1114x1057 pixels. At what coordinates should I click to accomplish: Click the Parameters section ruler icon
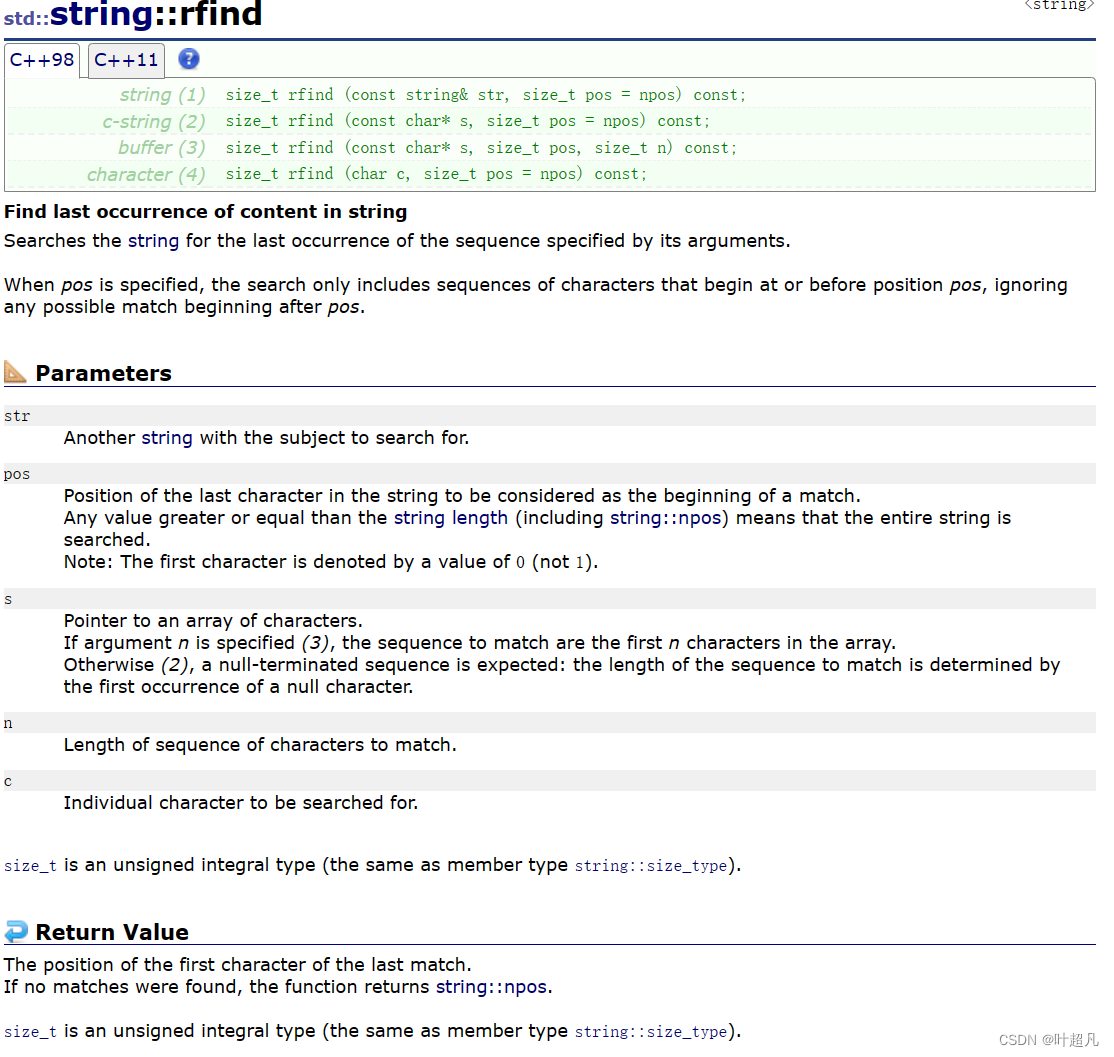point(15,372)
